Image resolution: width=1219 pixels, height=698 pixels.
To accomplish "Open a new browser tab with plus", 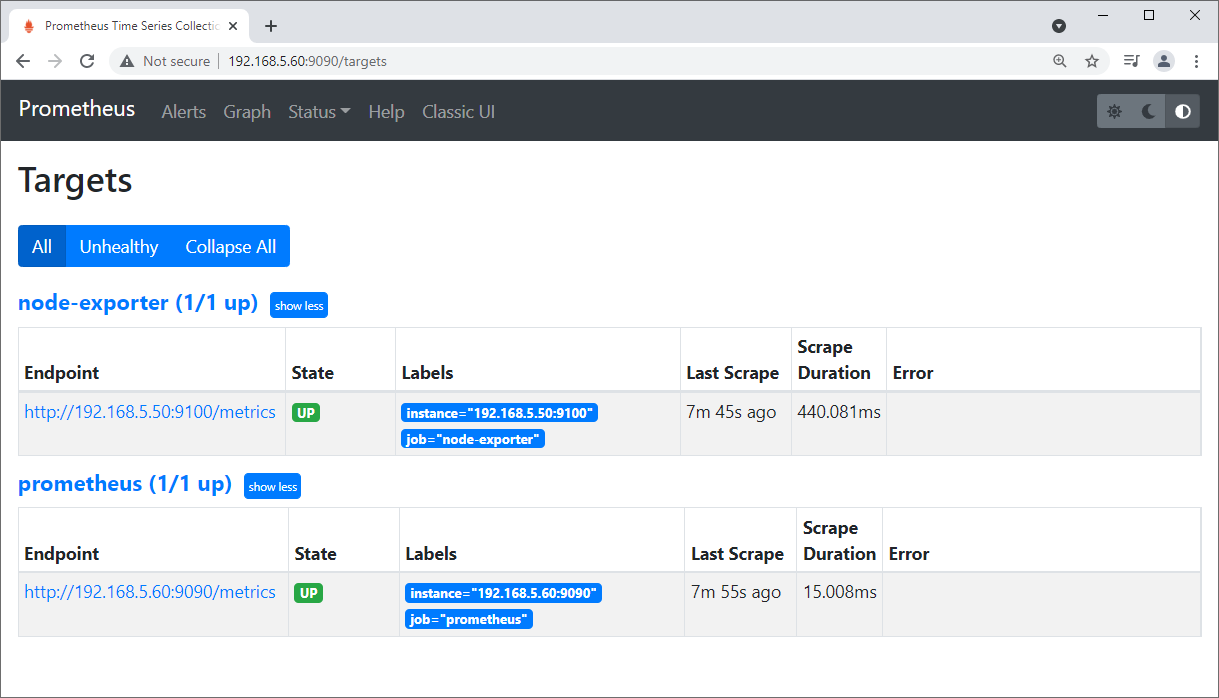I will pos(271,26).
